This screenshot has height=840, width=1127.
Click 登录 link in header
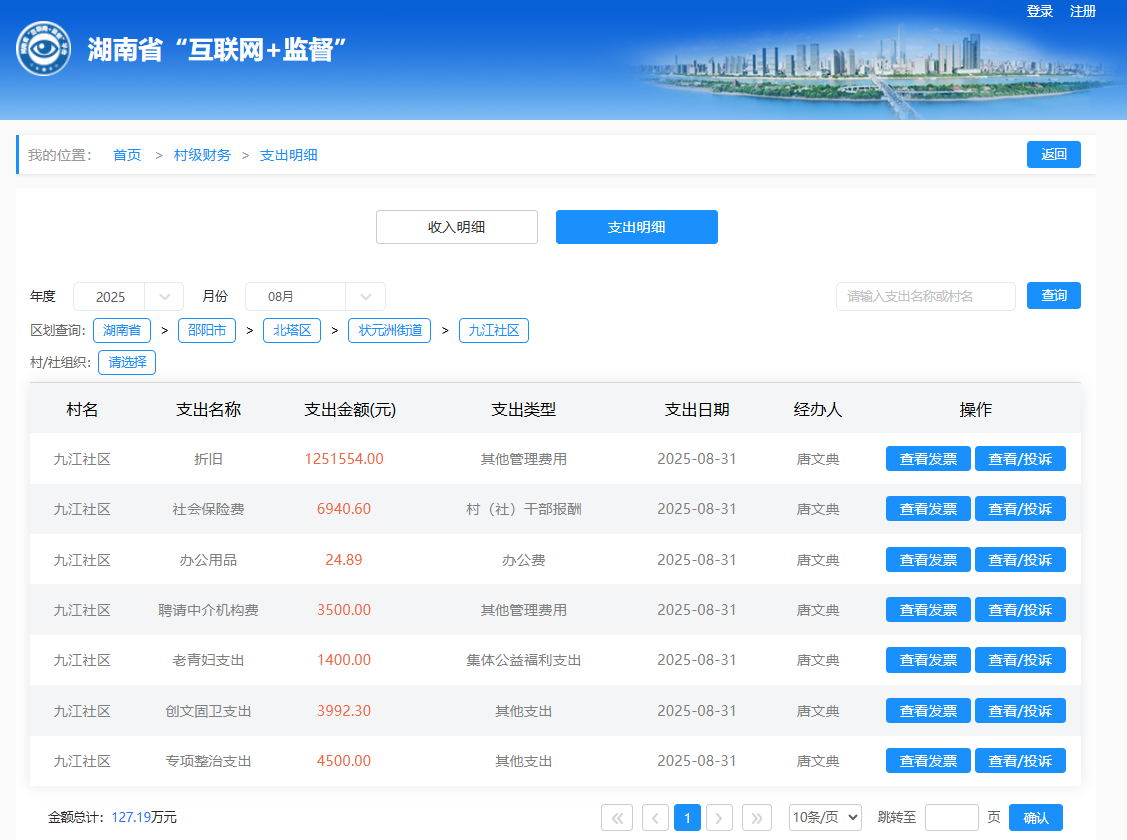(1040, 11)
